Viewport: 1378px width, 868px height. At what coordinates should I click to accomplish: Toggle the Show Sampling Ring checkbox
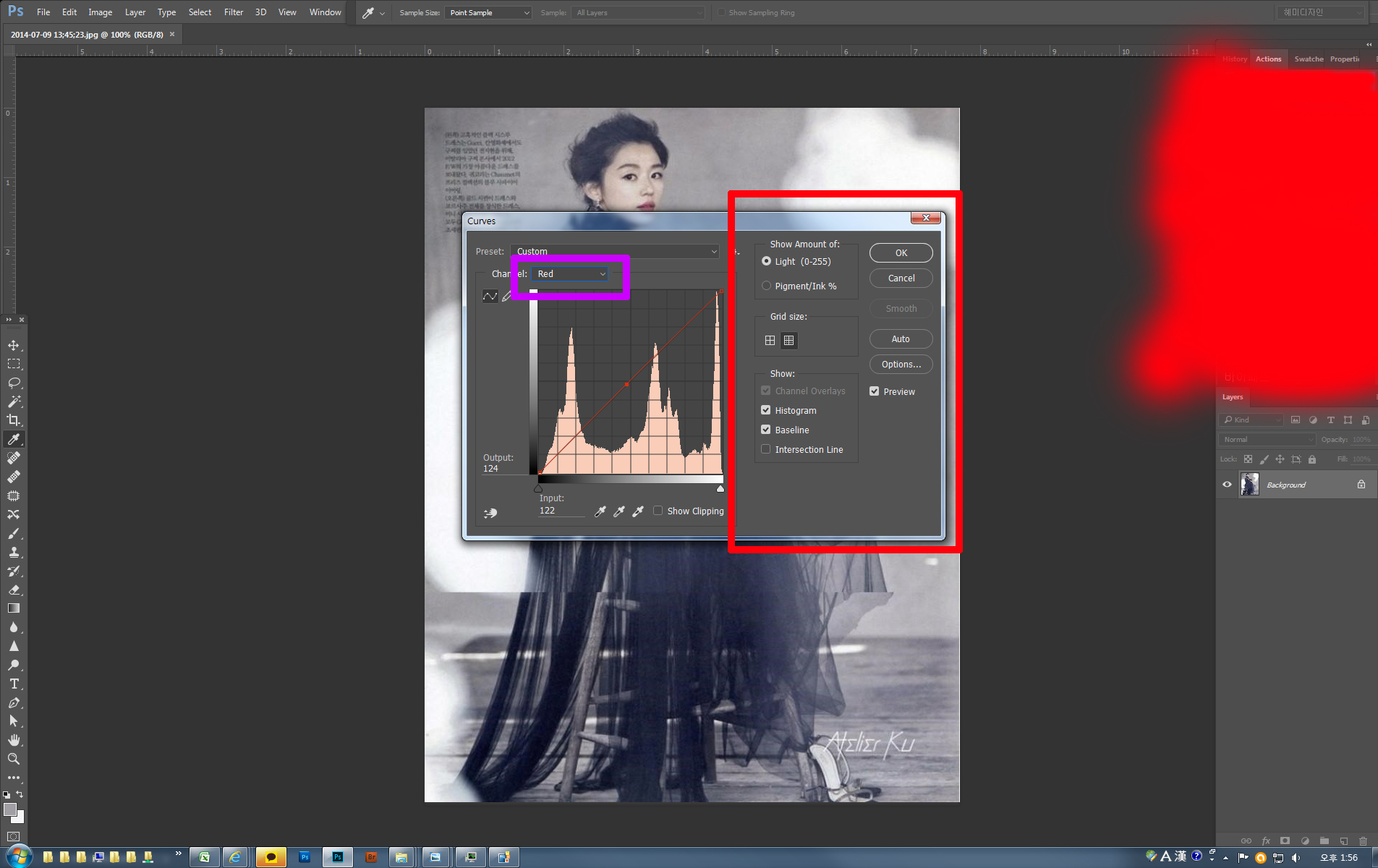pos(722,12)
